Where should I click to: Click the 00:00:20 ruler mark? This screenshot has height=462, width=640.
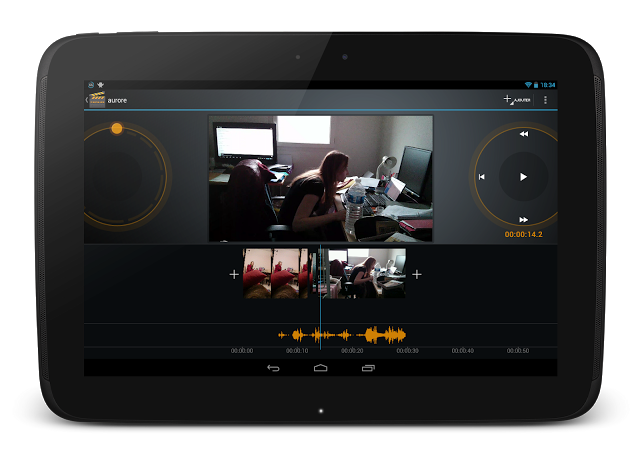352,351
